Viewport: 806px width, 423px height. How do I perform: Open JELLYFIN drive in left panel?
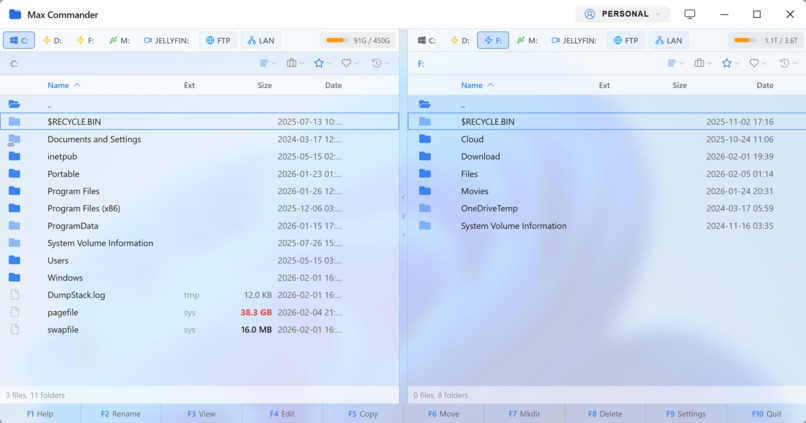[166, 40]
